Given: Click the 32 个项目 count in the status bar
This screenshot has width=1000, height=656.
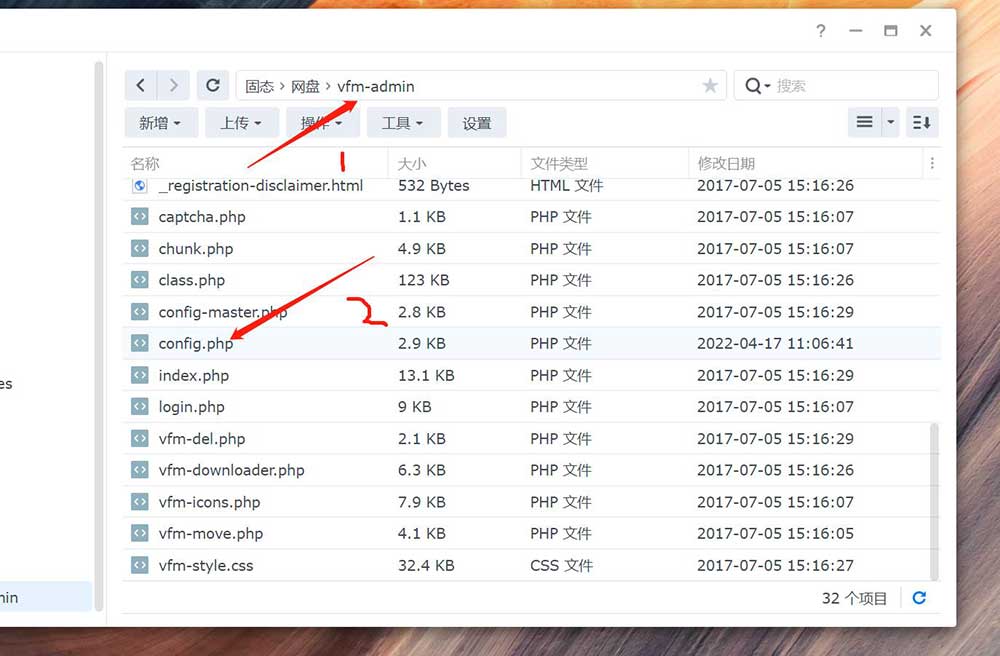Looking at the screenshot, I should [x=854, y=598].
